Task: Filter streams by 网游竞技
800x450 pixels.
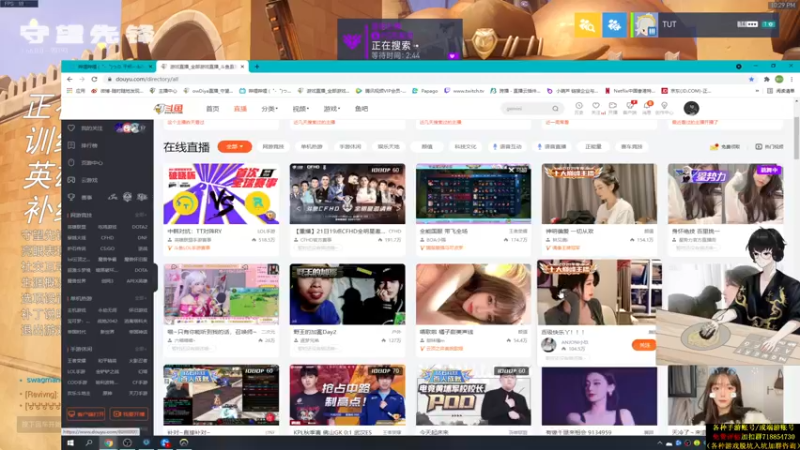Action: [273, 146]
